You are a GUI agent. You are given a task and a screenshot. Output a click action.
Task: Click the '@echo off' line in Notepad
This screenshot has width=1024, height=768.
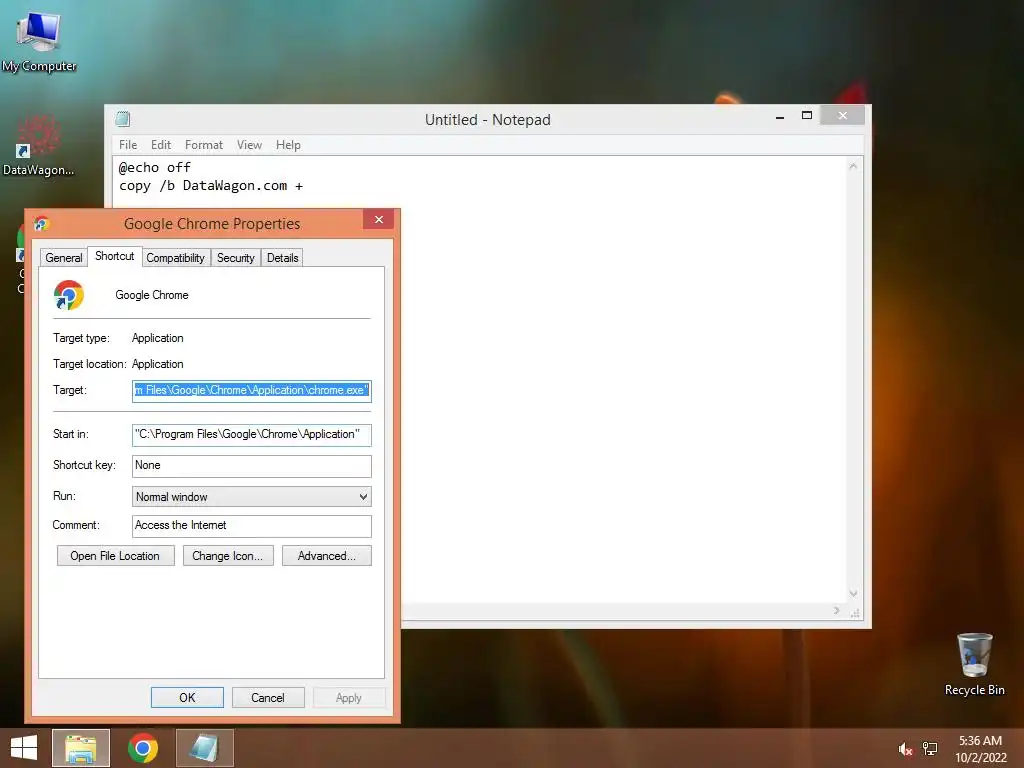155,168
